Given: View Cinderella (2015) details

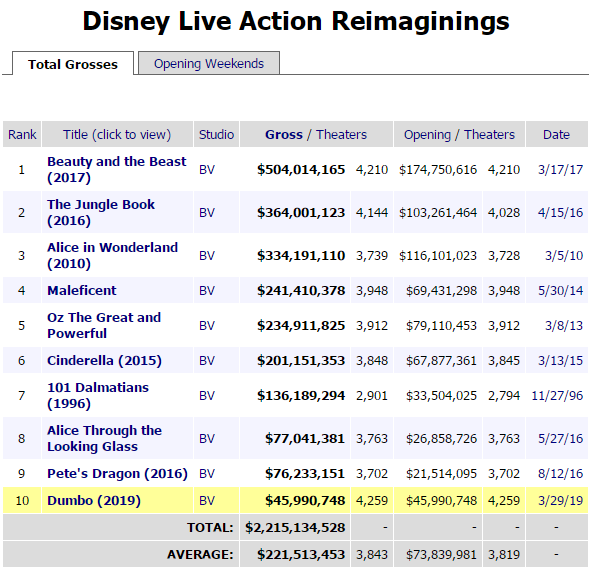Looking at the screenshot, I should pos(104,360).
